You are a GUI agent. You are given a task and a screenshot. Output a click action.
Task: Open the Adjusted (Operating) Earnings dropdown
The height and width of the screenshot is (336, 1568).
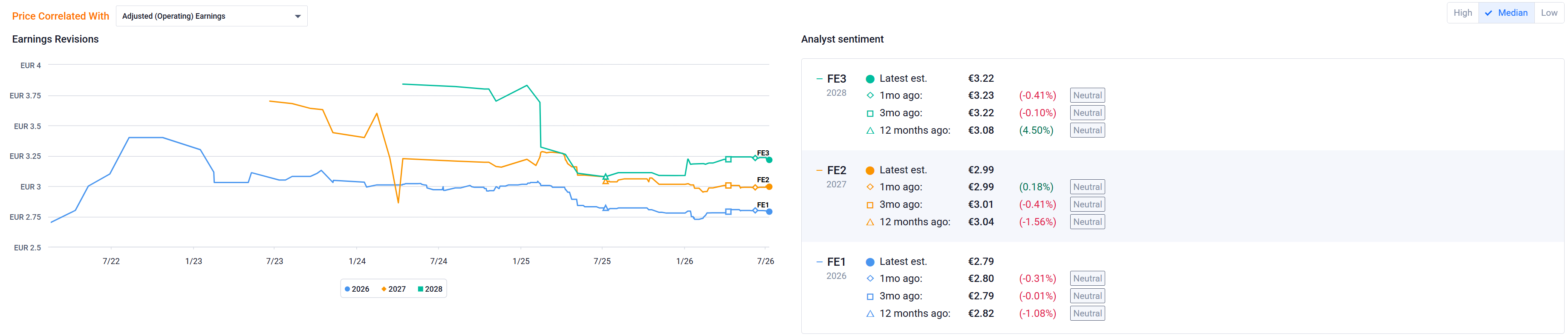tap(211, 16)
